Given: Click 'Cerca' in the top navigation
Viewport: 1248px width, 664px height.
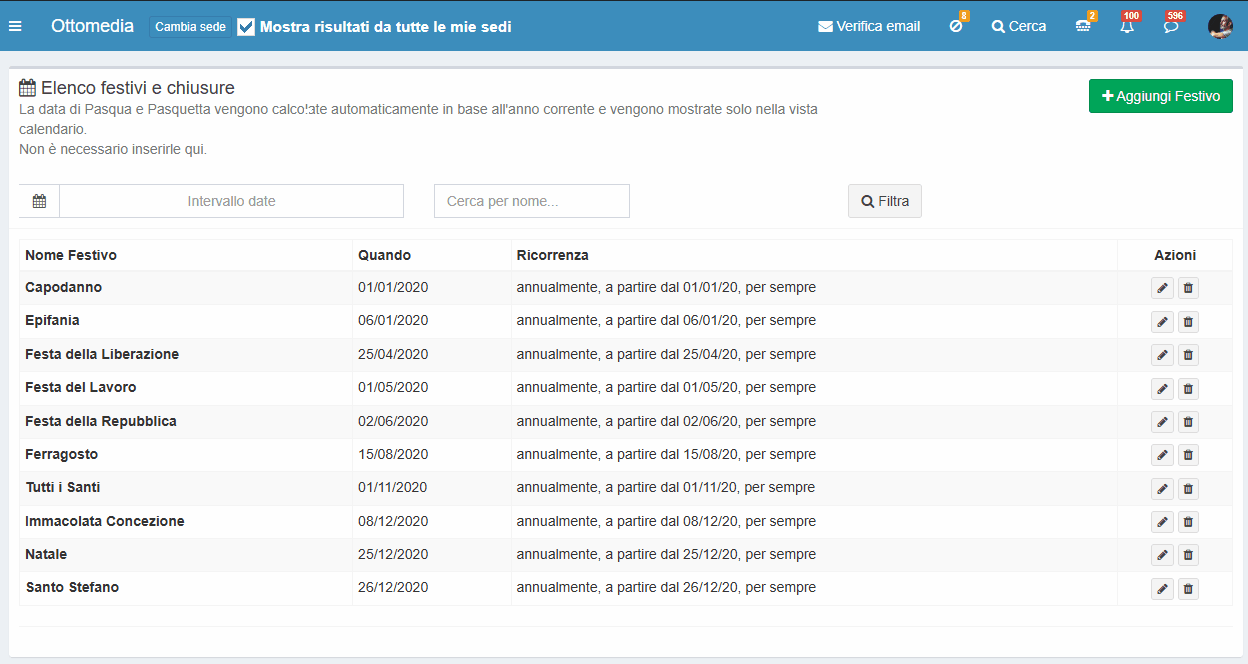Looking at the screenshot, I should coord(1019,27).
